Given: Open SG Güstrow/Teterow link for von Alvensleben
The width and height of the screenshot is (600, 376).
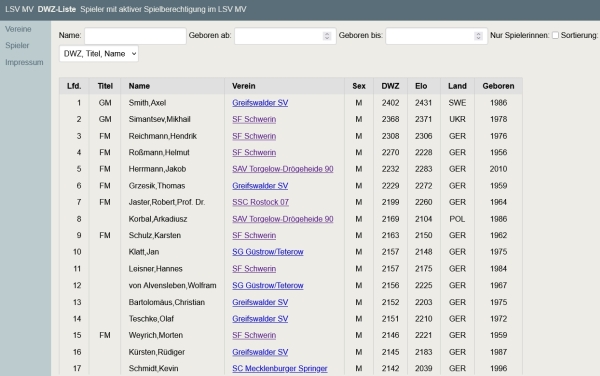Looking at the screenshot, I should (267, 286).
